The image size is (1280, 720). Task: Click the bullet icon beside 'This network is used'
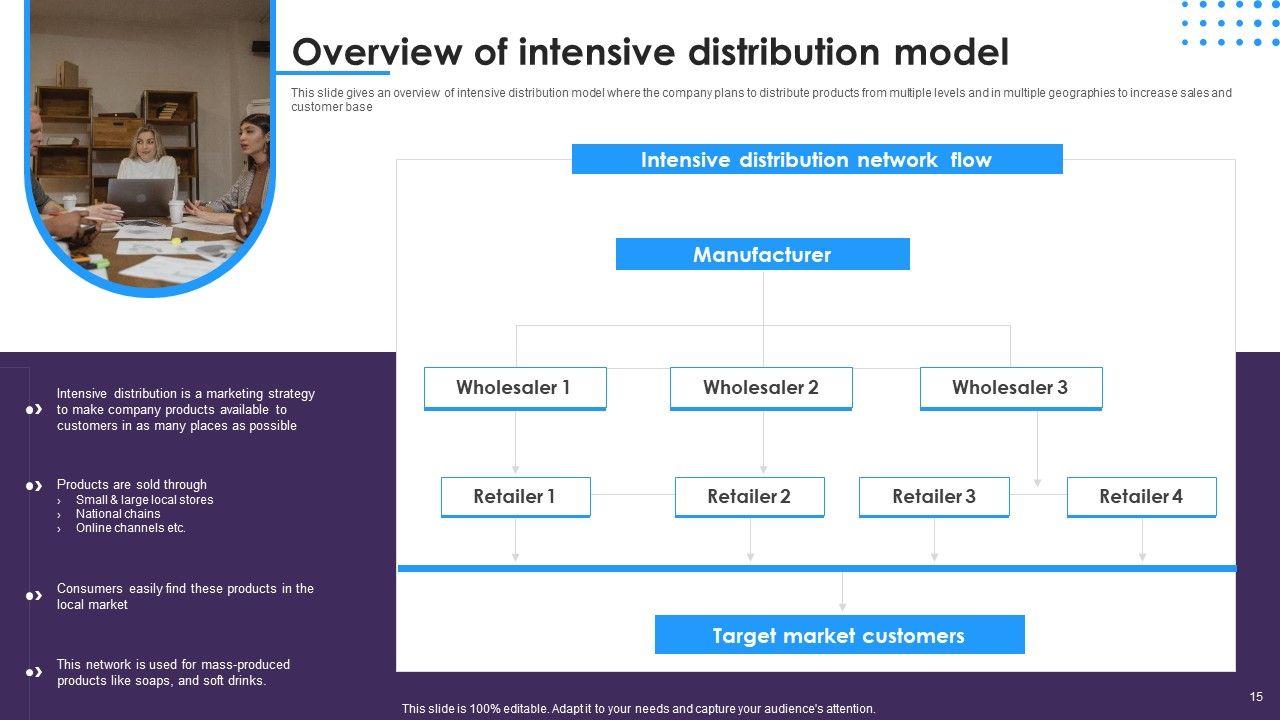click(35, 672)
